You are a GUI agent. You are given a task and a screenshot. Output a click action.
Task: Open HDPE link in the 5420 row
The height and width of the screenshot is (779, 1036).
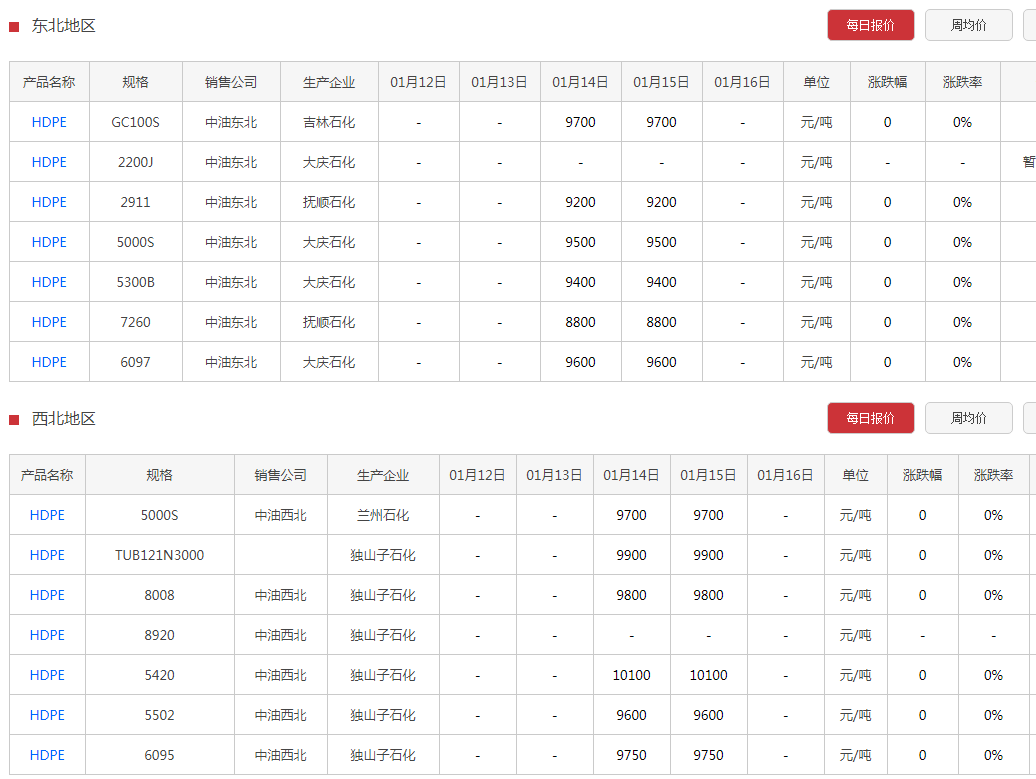pyautogui.click(x=47, y=675)
